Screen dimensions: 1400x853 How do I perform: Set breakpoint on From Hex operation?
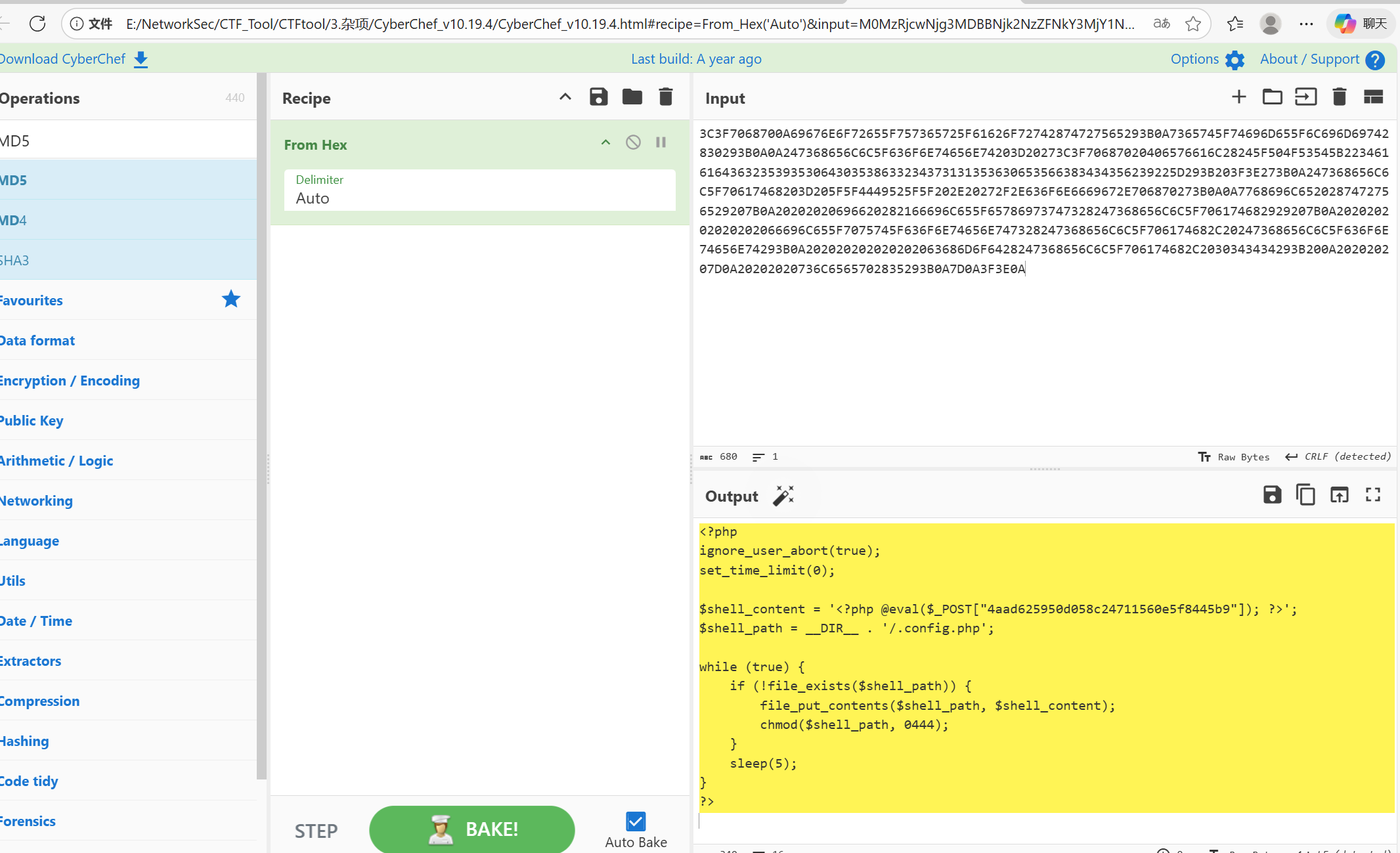pos(661,142)
